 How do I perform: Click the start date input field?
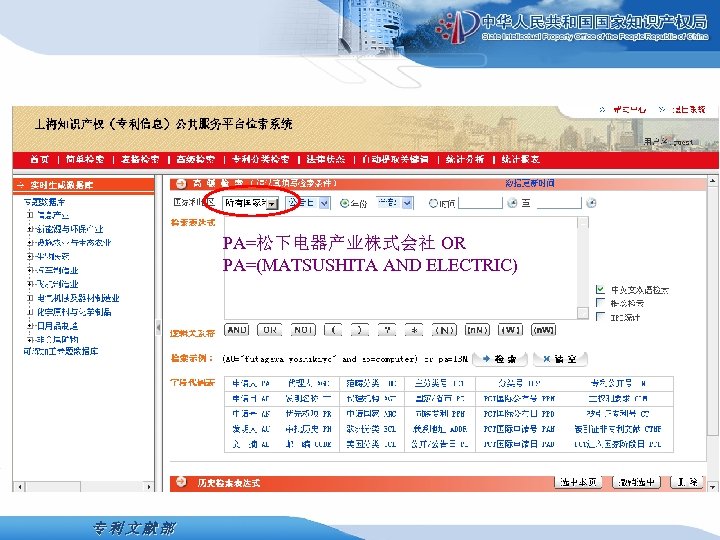[480, 203]
